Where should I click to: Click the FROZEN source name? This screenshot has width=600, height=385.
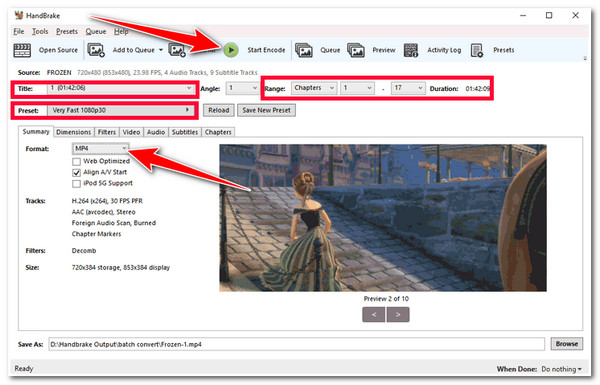59,72
